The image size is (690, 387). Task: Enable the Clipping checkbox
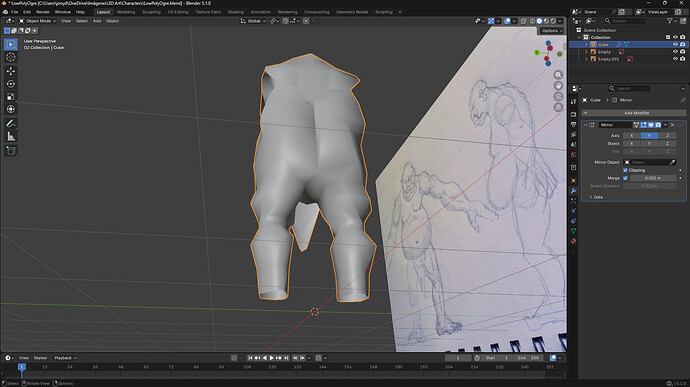point(625,170)
